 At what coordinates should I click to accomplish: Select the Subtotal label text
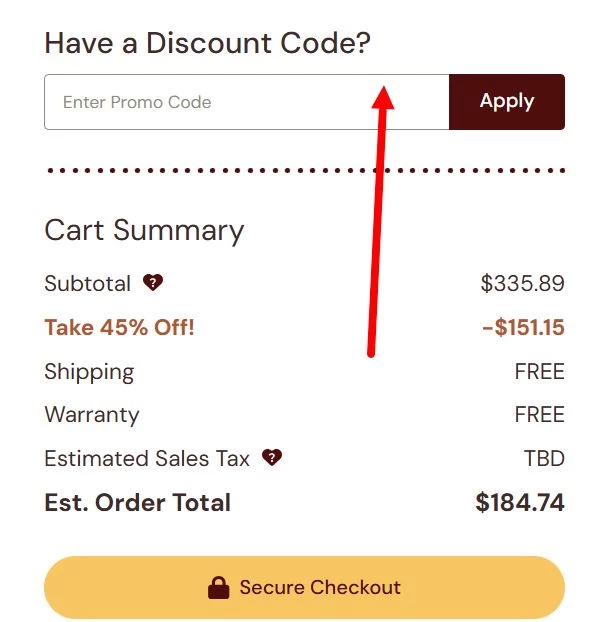88,284
